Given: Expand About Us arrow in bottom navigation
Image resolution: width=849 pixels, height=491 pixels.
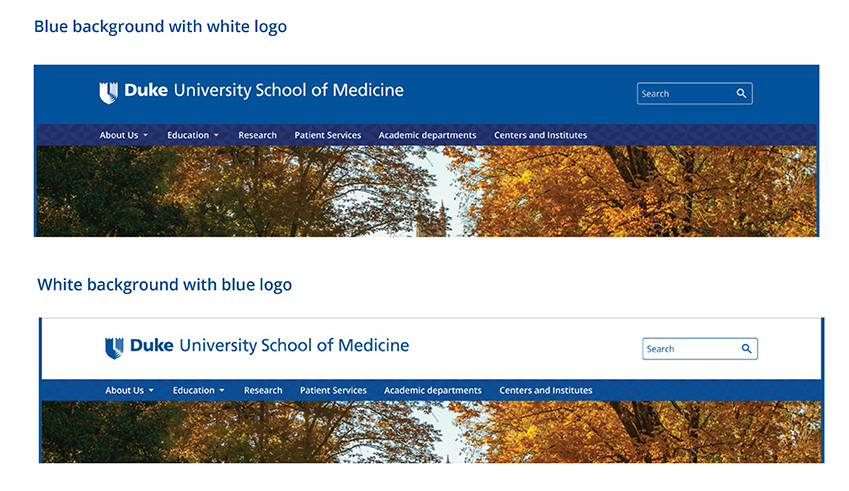Looking at the screenshot, I should [x=151, y=390].
